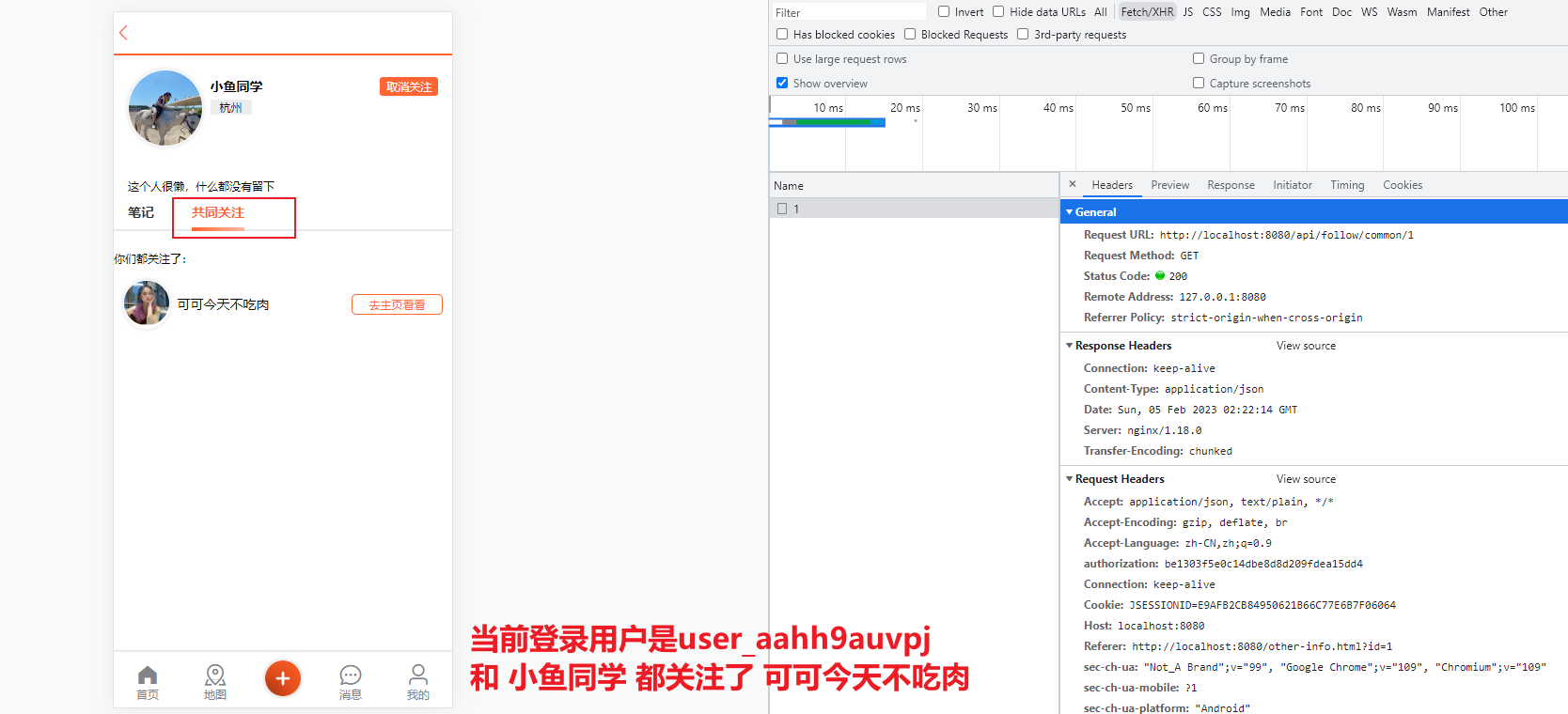Uncheck Show overview checkbox
The image size is (1568, 714).
[782, 83]
